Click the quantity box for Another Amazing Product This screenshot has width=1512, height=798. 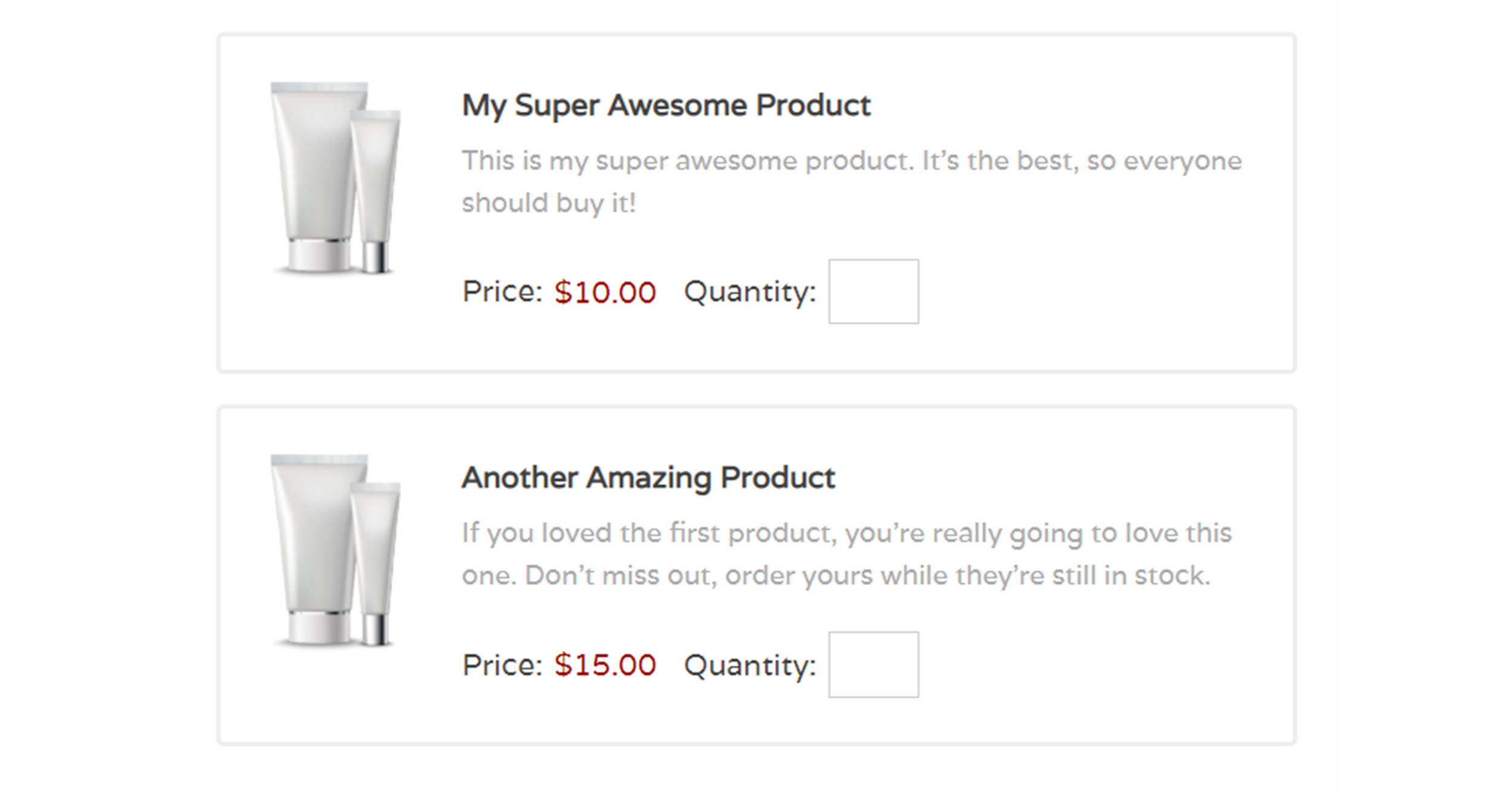tap(873, 664)
